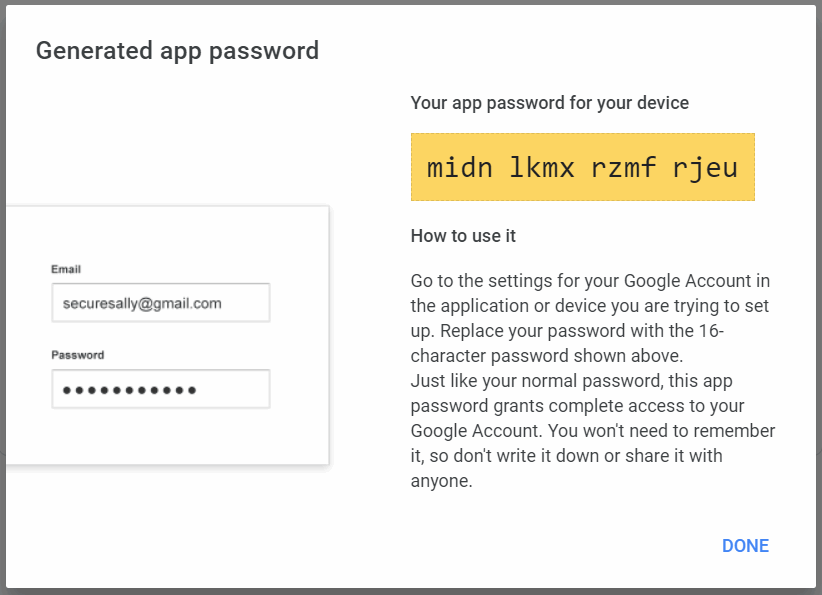The width and height of the screenshot is (822, 595).
Task: Click the securesally@gmail.com email field
Action: pyautogui.click(x=161, y=302)
